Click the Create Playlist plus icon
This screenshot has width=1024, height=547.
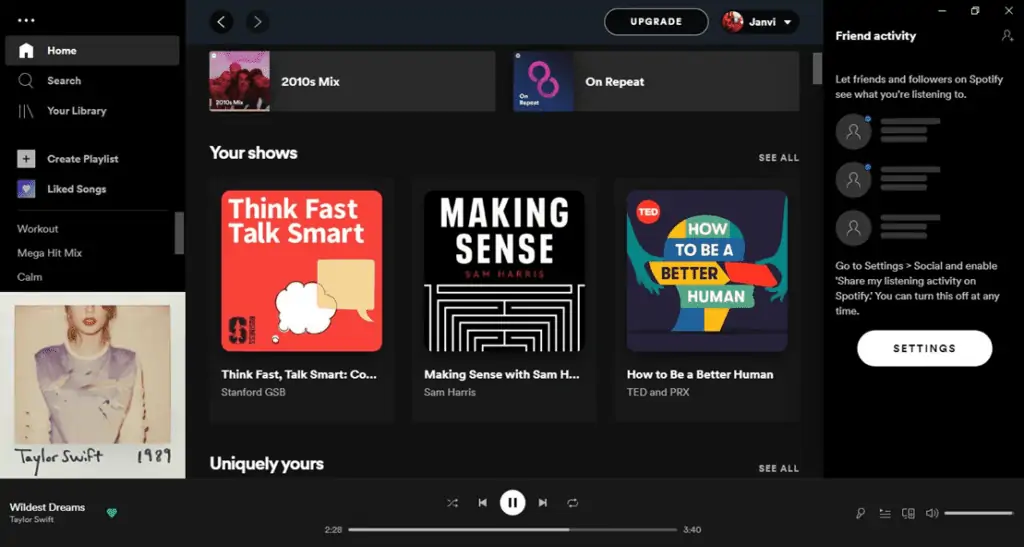pyautogui.click(x=26, y=159)
